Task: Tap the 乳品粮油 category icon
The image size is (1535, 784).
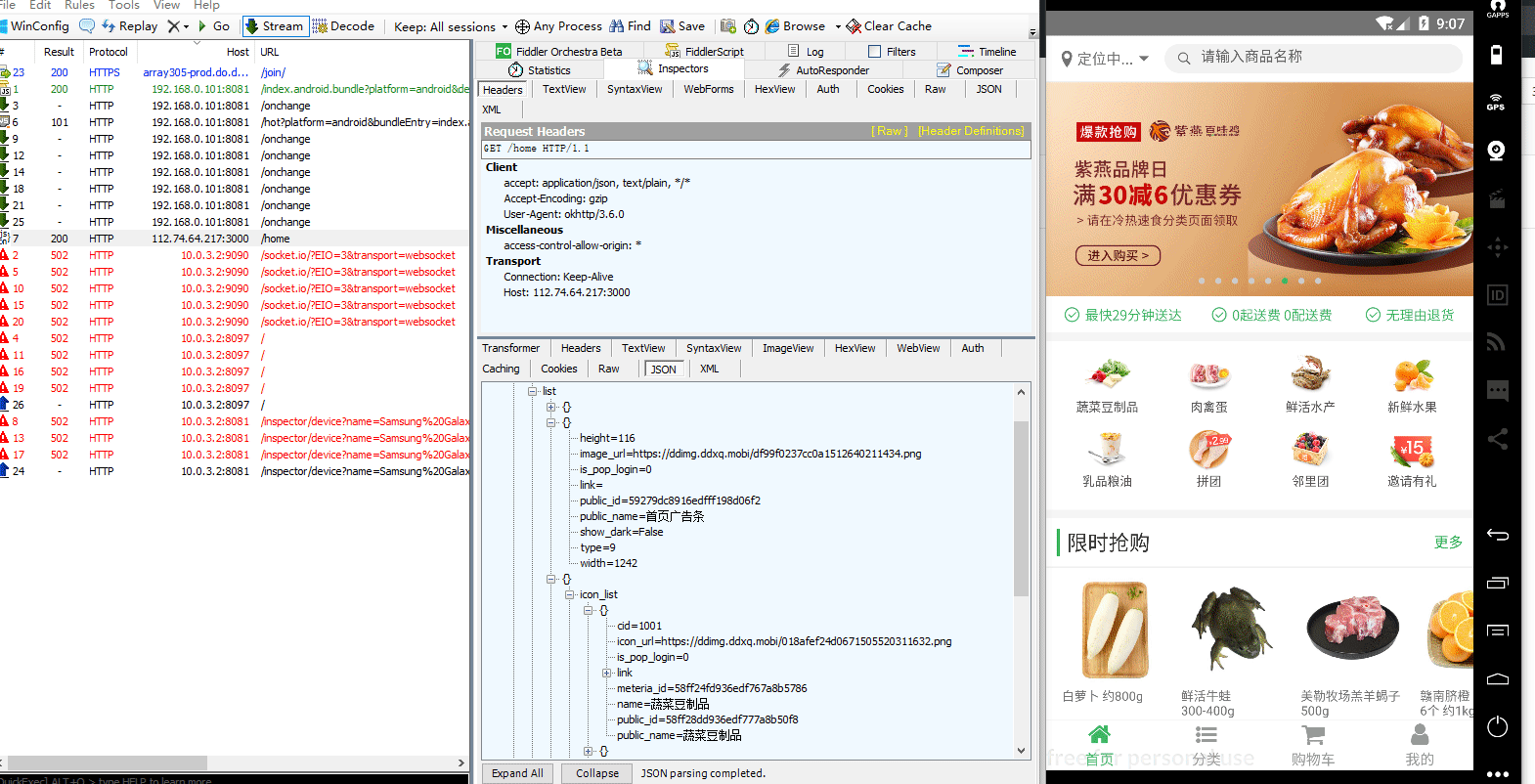Action: point(1107,449)
